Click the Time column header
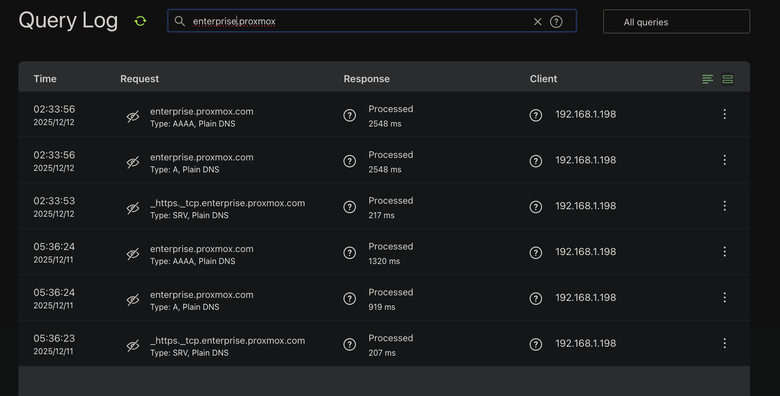The image size is (780, 396). click(x=45, y=79)
